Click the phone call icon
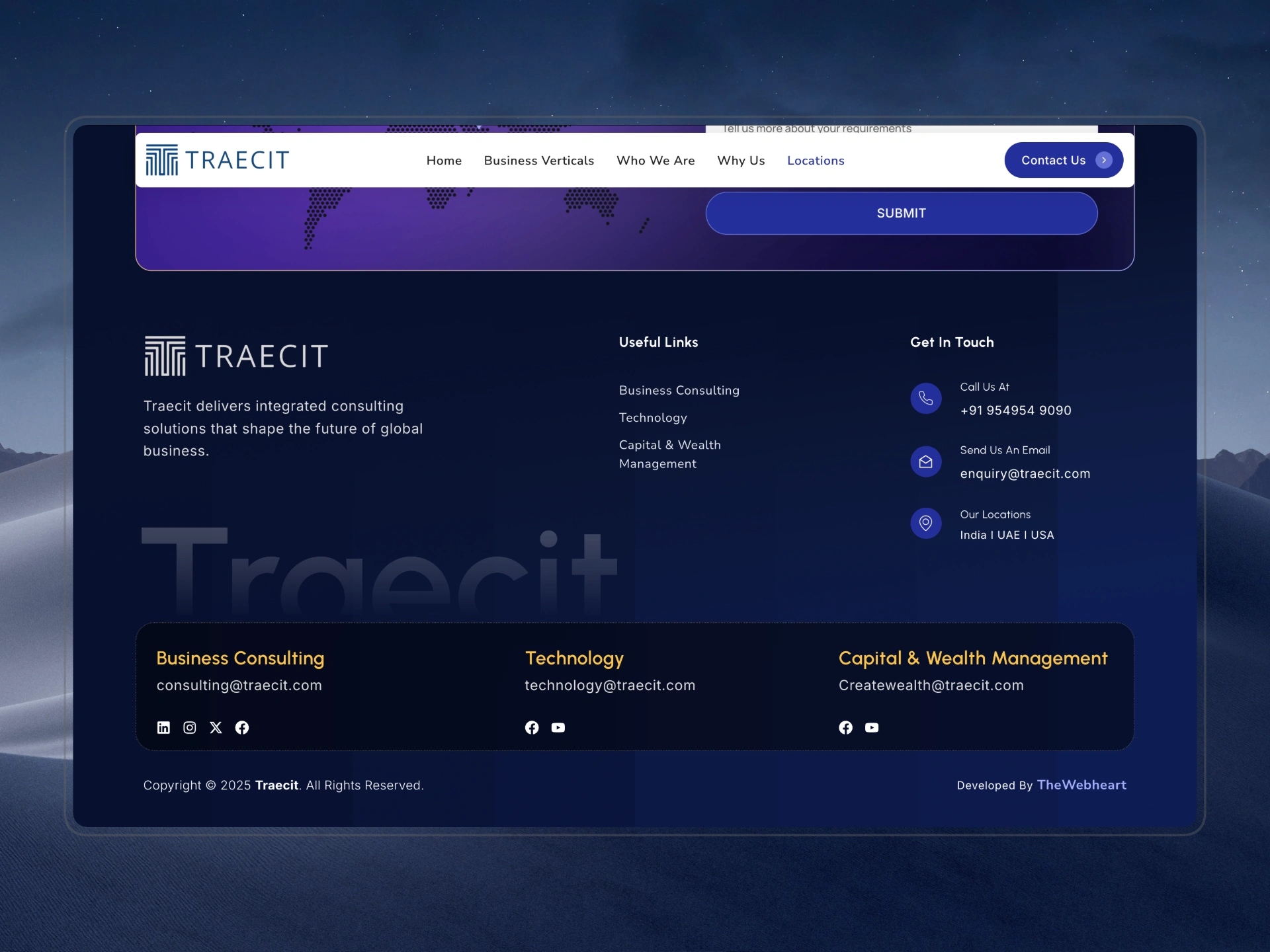This screenshot has width=1270, height=952. point(925,399)
